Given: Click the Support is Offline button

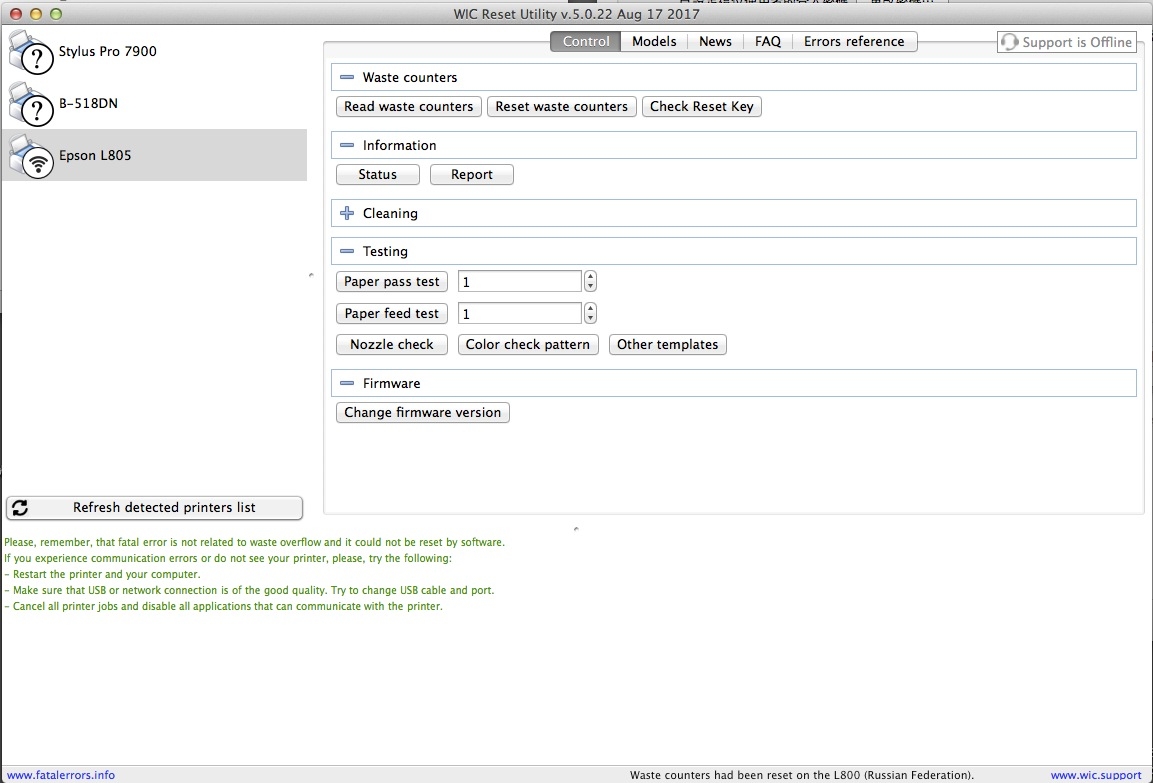Looking at the screenshot, I should click(x=1067, y=42).
